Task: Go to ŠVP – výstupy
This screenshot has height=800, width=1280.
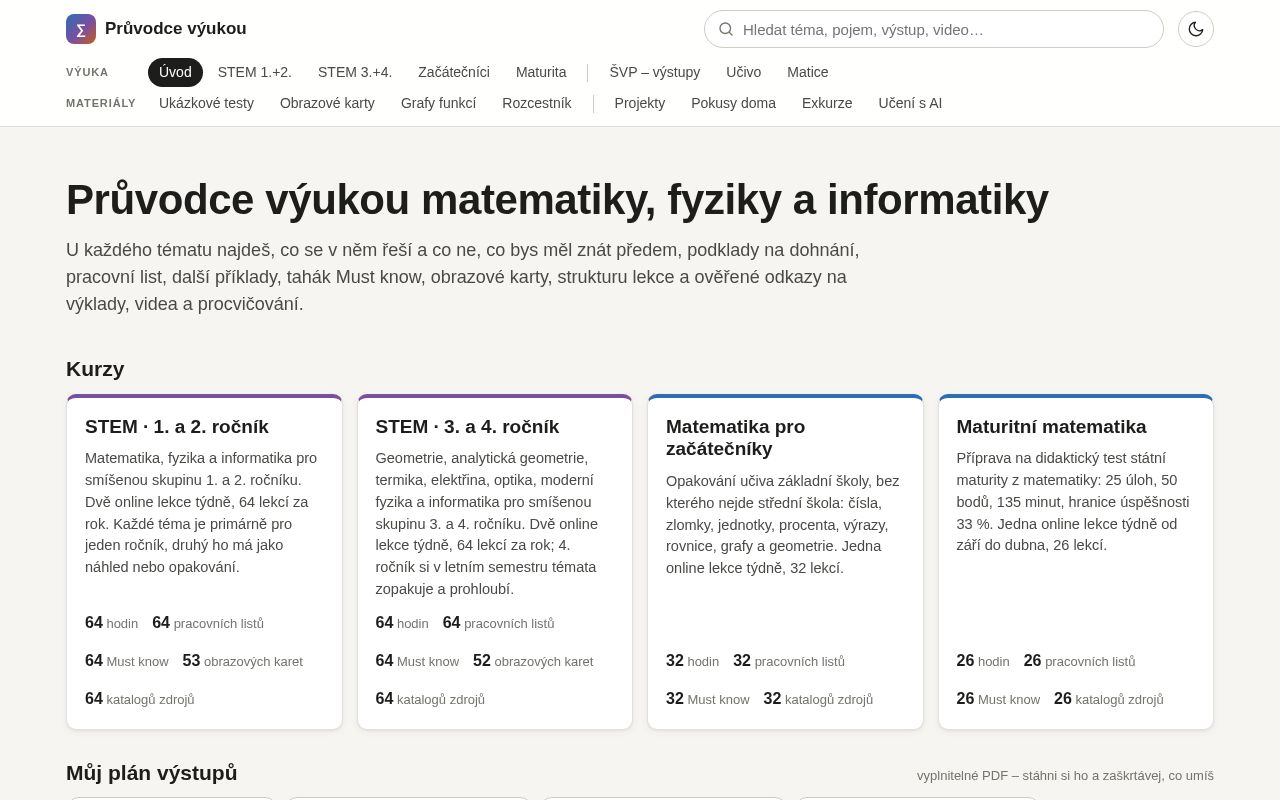Action: (655, 72)
